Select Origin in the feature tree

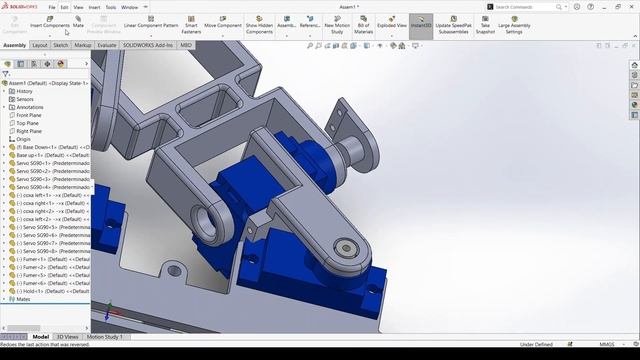[23, 139]
